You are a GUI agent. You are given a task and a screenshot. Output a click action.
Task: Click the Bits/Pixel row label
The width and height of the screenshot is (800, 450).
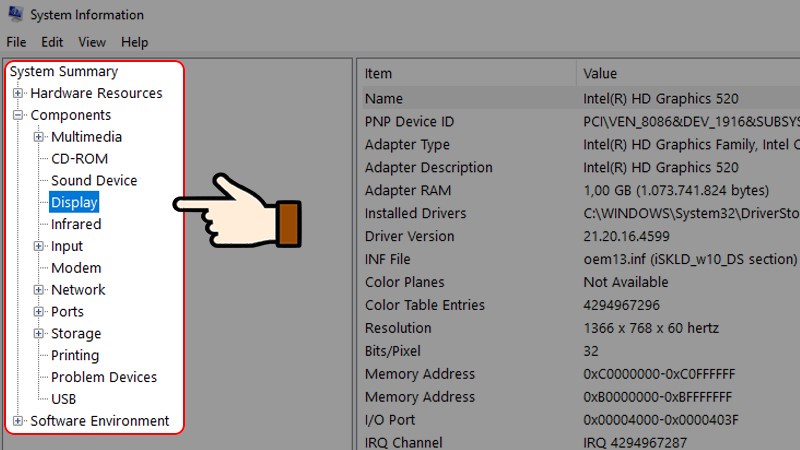pos(392,351)
